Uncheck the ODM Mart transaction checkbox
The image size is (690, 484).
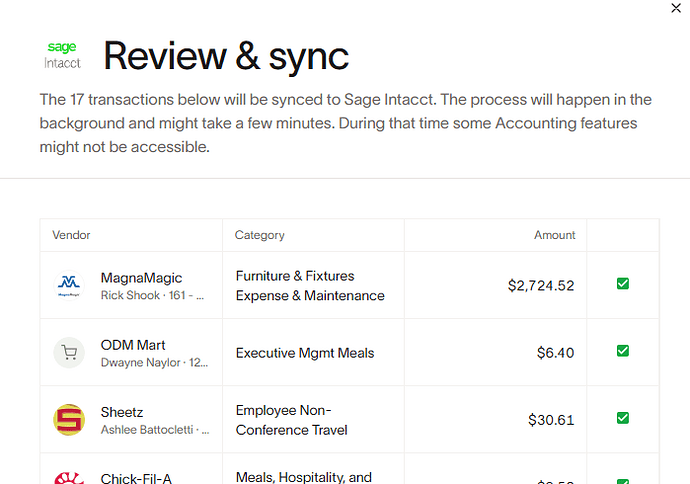pos(623,351)
